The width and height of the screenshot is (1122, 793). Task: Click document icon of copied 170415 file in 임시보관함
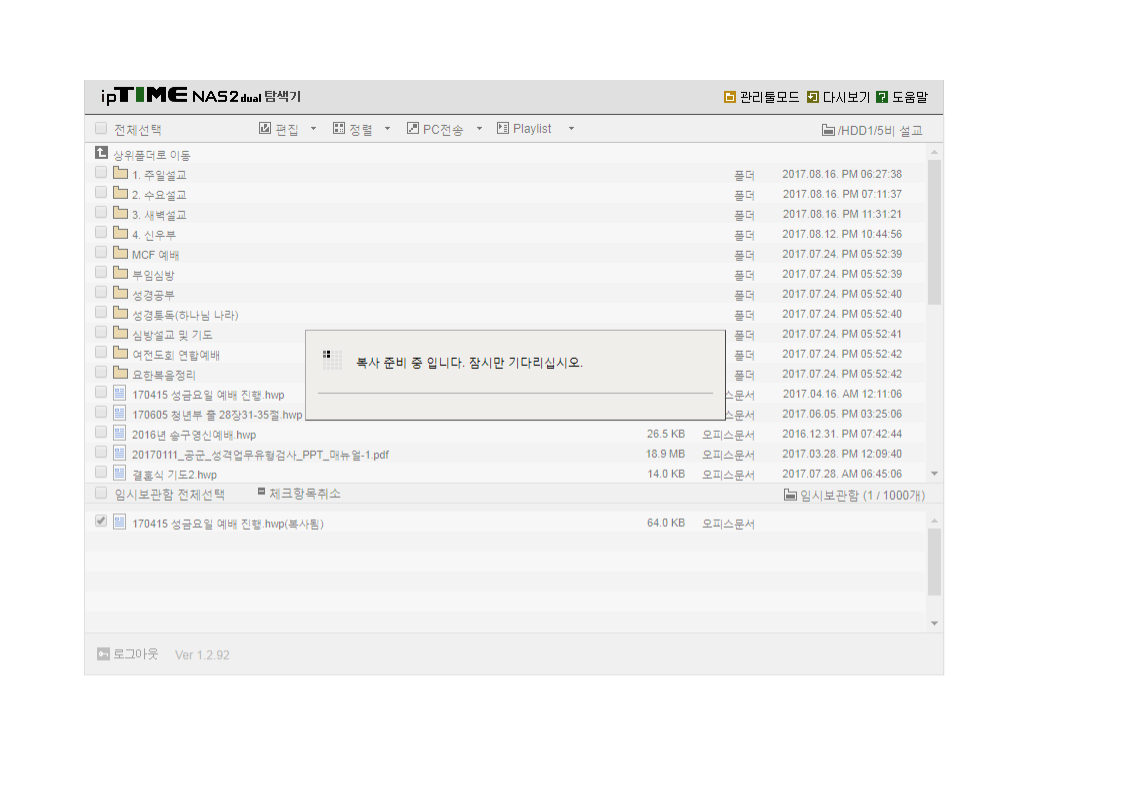(119, 522)
